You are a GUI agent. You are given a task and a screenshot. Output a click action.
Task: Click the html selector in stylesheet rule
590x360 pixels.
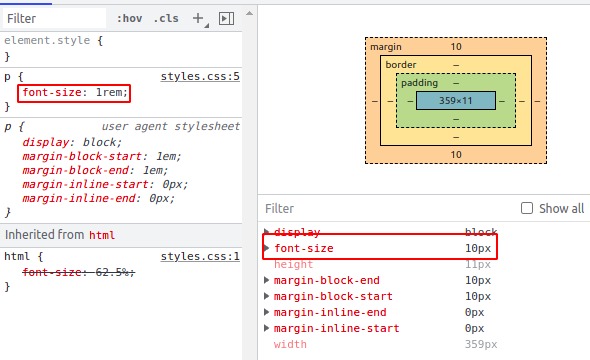click(x=17, y=257)
